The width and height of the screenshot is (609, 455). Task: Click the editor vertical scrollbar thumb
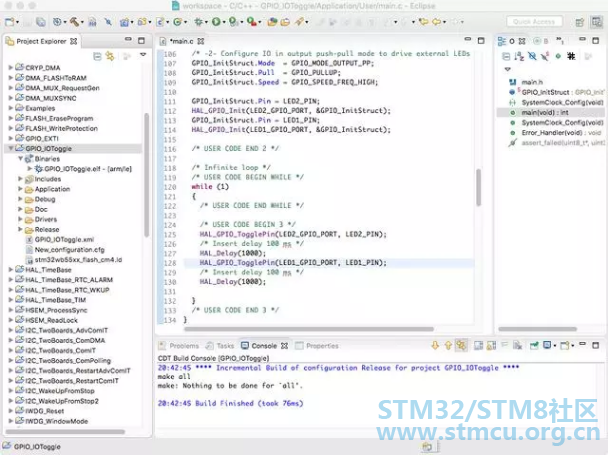tap(478, 187)
